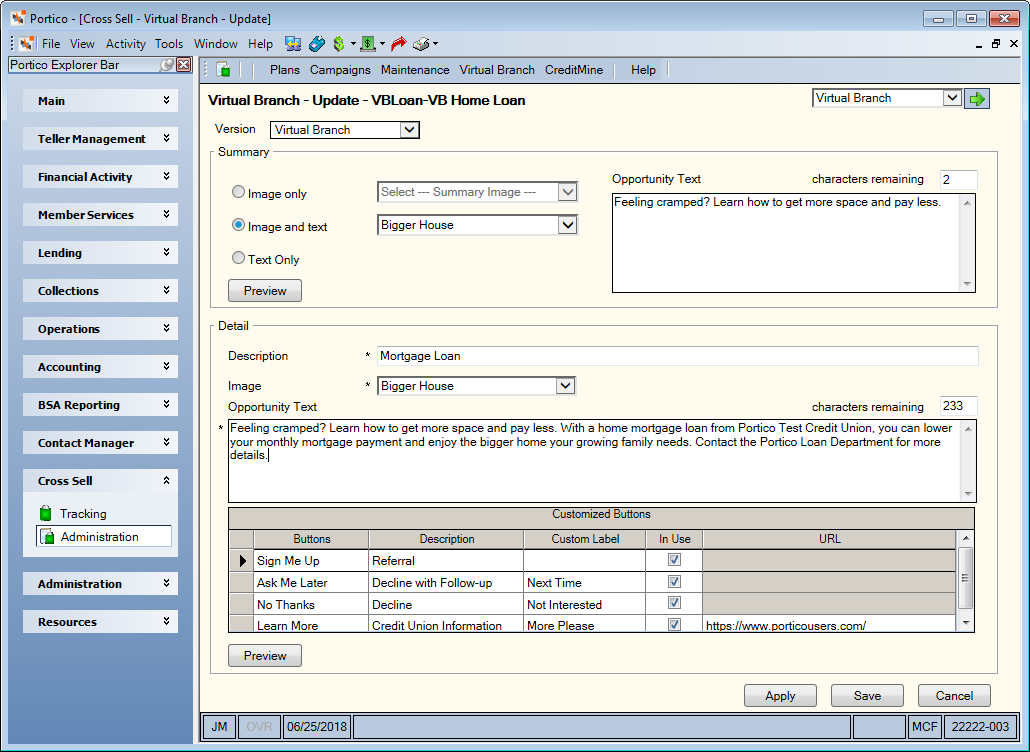Image resolution: width=1030 pixels, height=752 pixels.
Task: Open the Help menu in the menu bar
Action: (x=260, y=44)
